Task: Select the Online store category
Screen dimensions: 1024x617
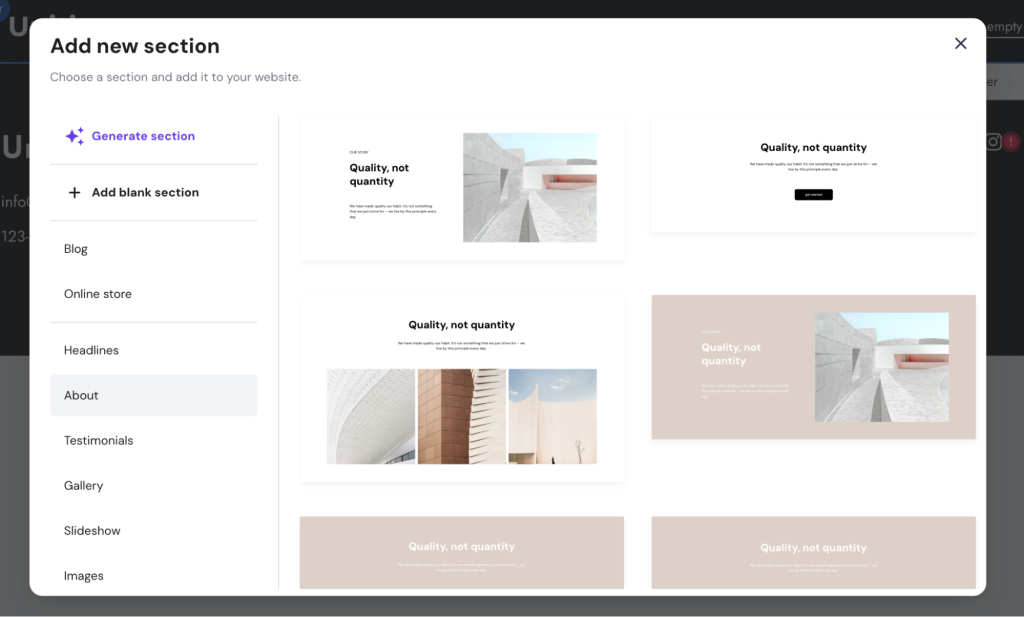Action: point(98,294)
